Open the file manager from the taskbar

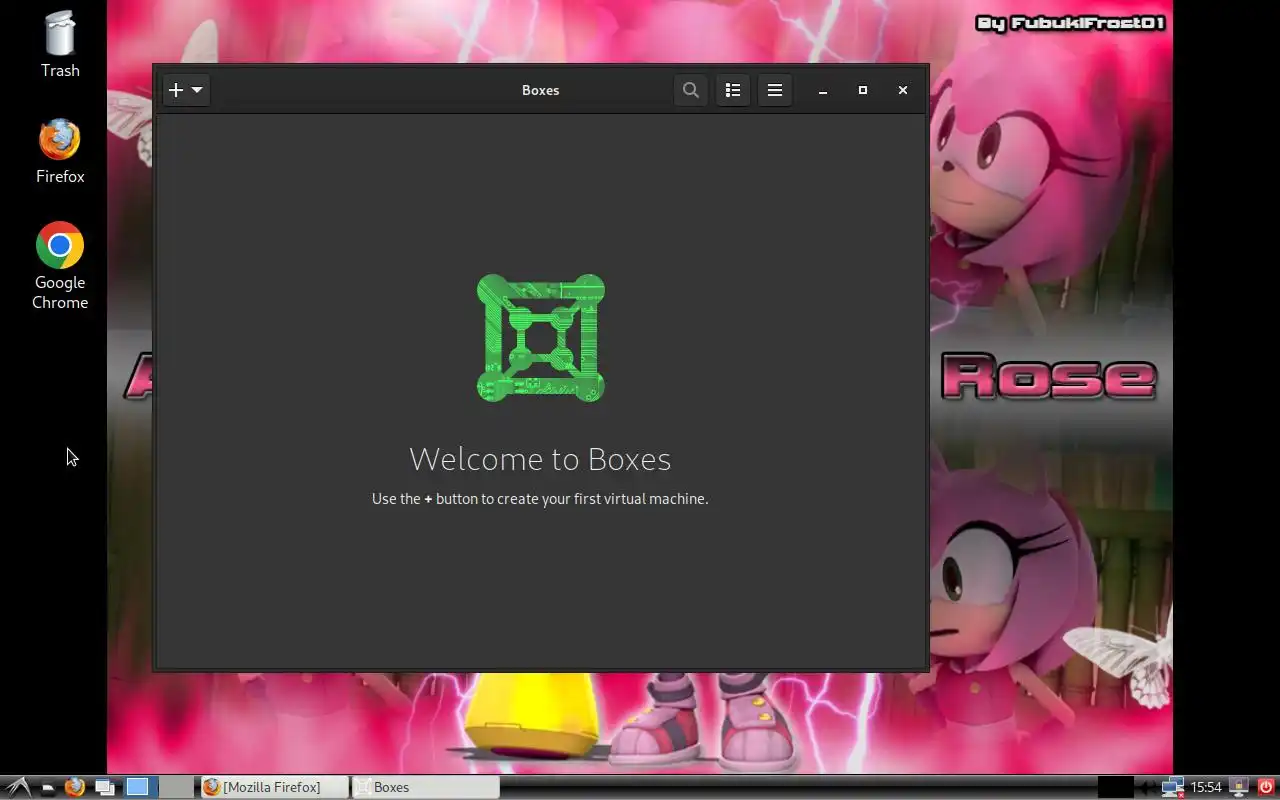(x=46, y=787)
